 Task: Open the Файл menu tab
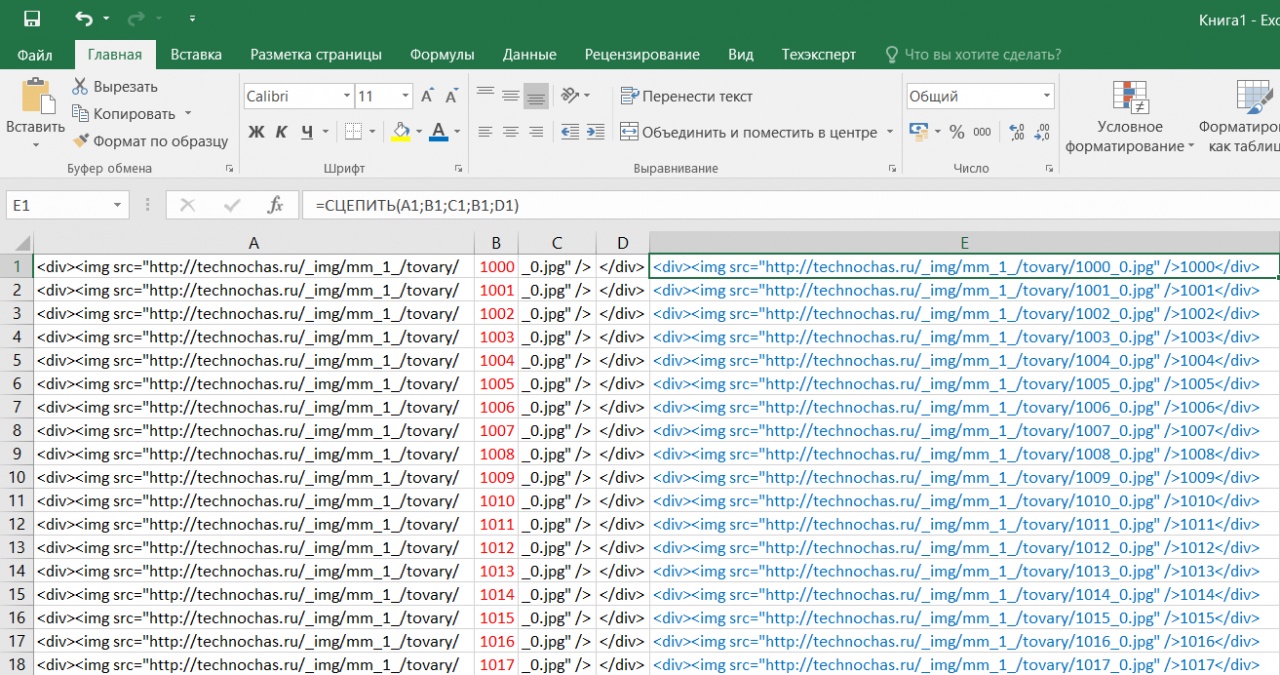click(35, 54)
